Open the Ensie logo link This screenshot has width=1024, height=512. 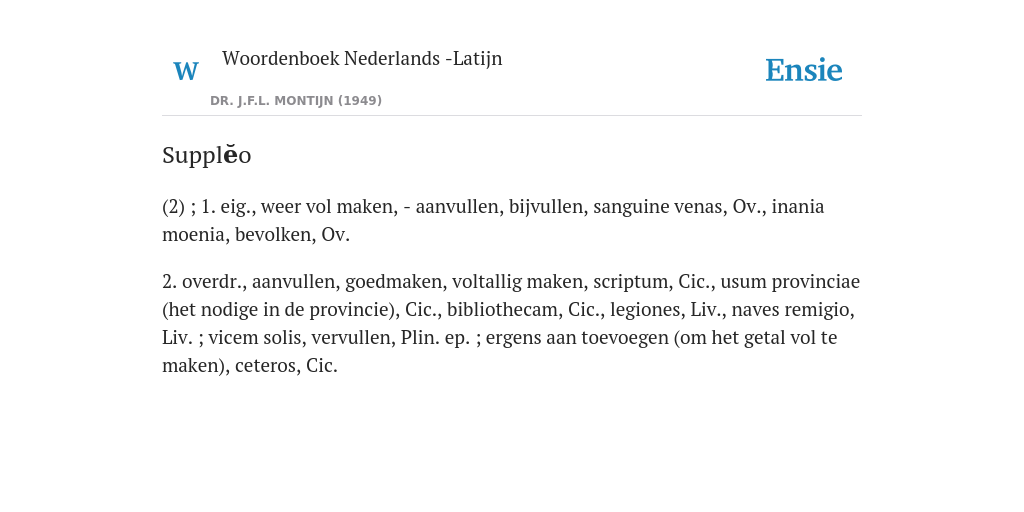803,70
